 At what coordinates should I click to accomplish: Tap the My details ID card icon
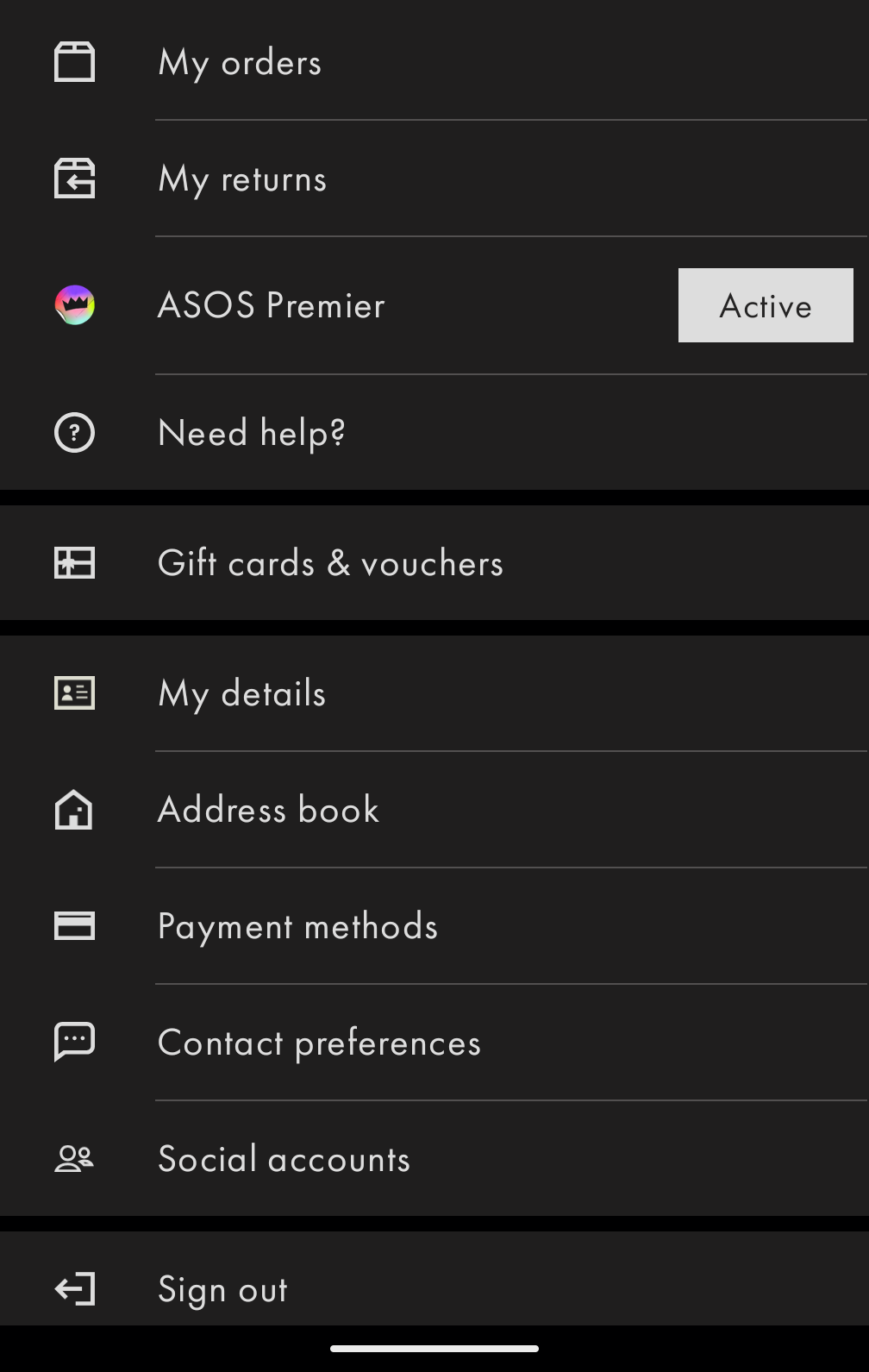(x=74, y=693)
